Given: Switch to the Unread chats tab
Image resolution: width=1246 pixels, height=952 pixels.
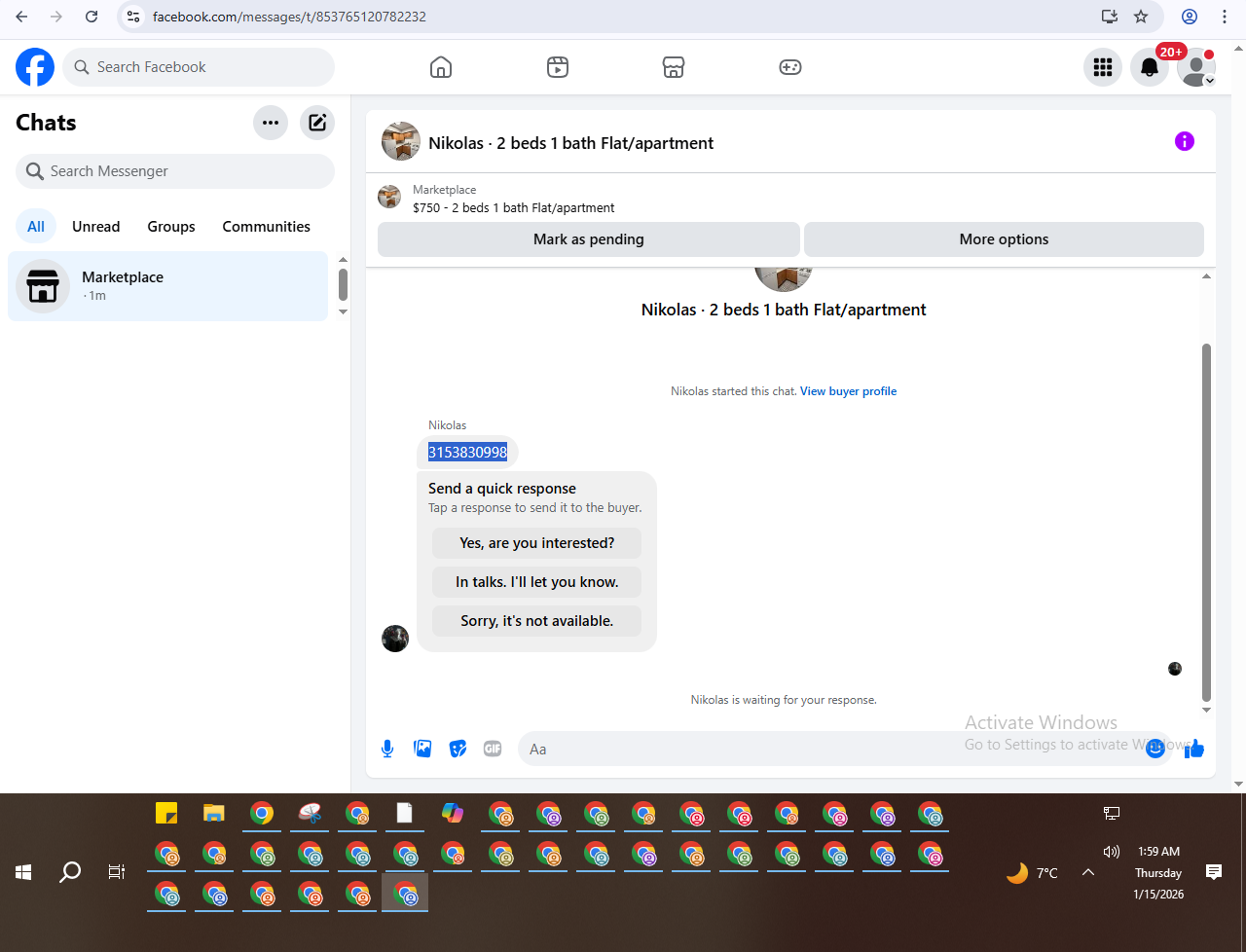Looking at the screenshot, I should click(x=96, y=227).
